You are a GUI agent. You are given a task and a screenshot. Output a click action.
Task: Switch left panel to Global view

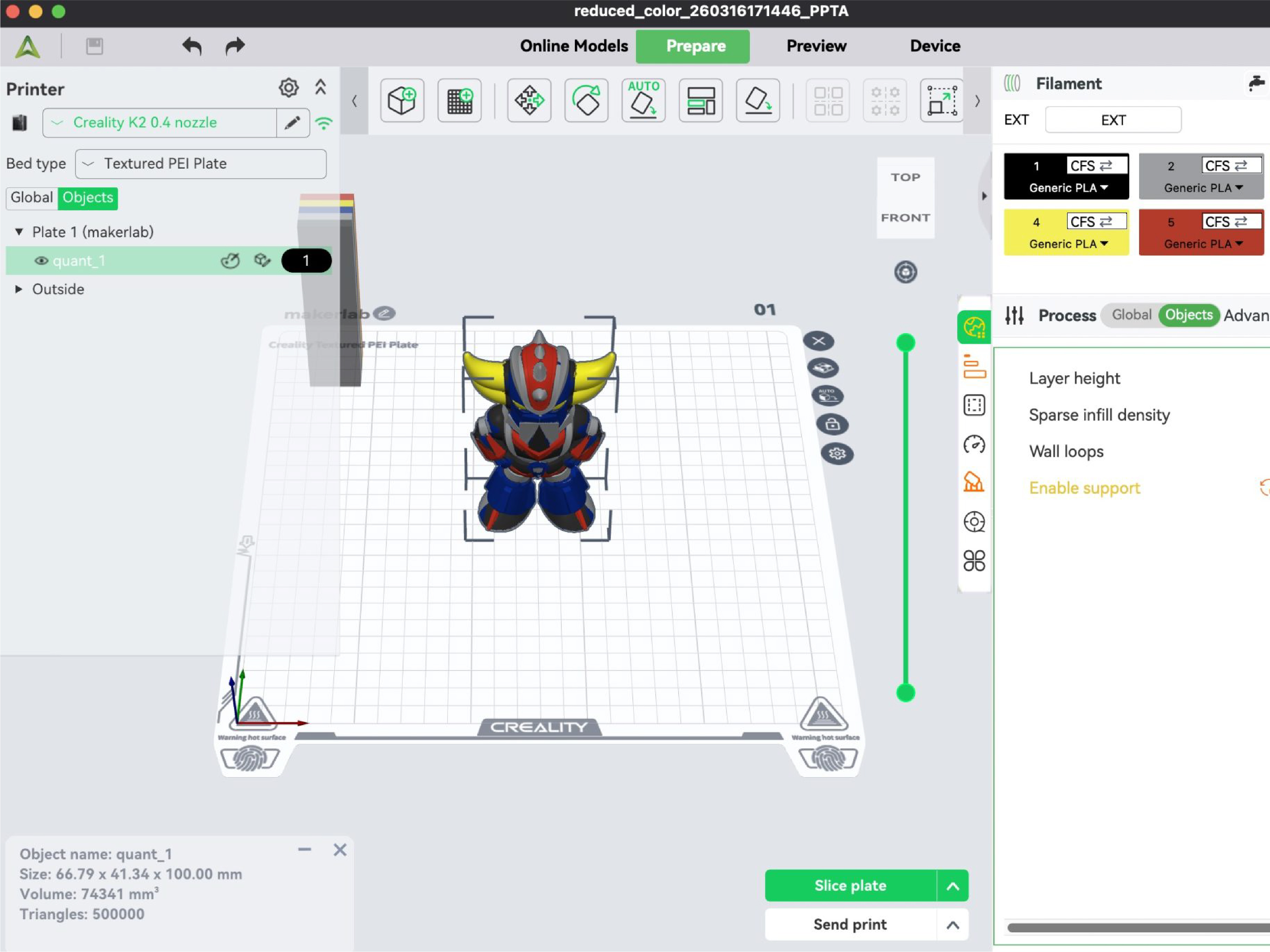click(x=32, y=197)
